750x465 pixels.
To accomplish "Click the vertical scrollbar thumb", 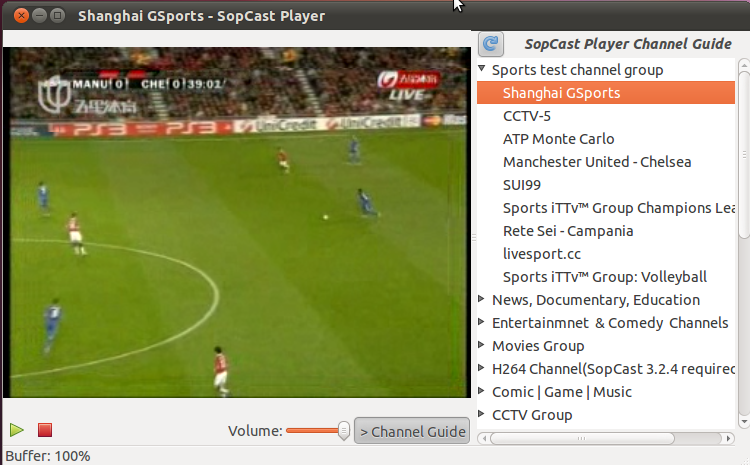I will (x=744, y=154).
